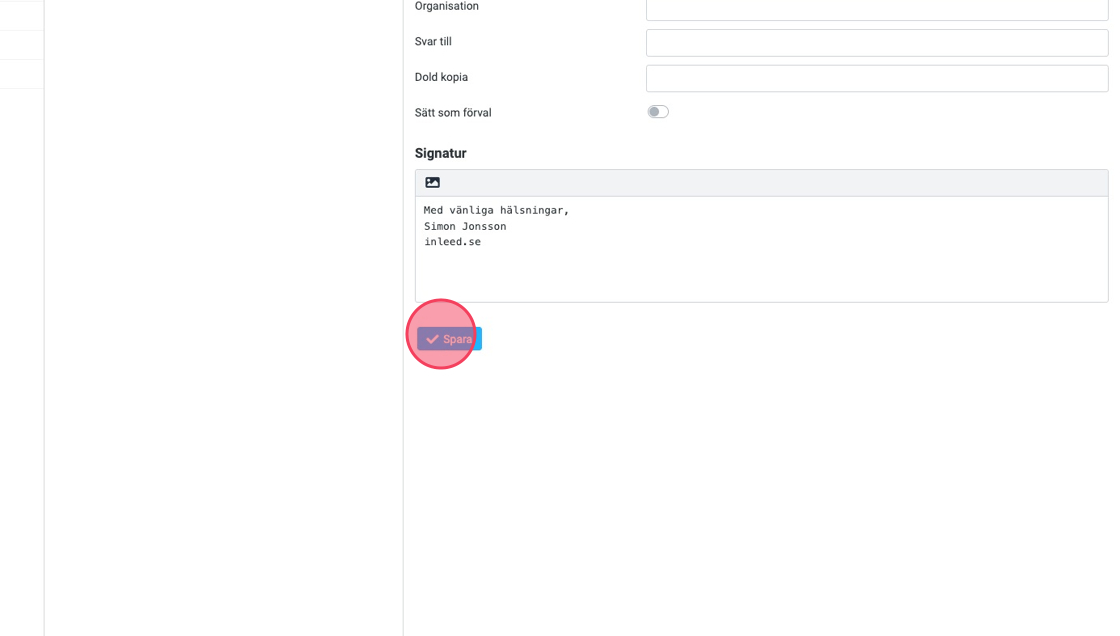This screenshot has height=636, width=1120.
Task: Click empty space below the signature text
Action: [x=760, y=278]
